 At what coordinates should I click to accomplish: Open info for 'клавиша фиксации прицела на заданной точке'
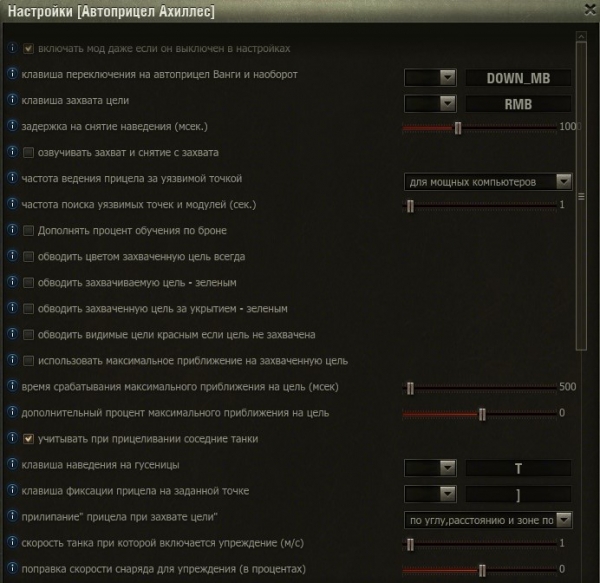pos(12,490)
